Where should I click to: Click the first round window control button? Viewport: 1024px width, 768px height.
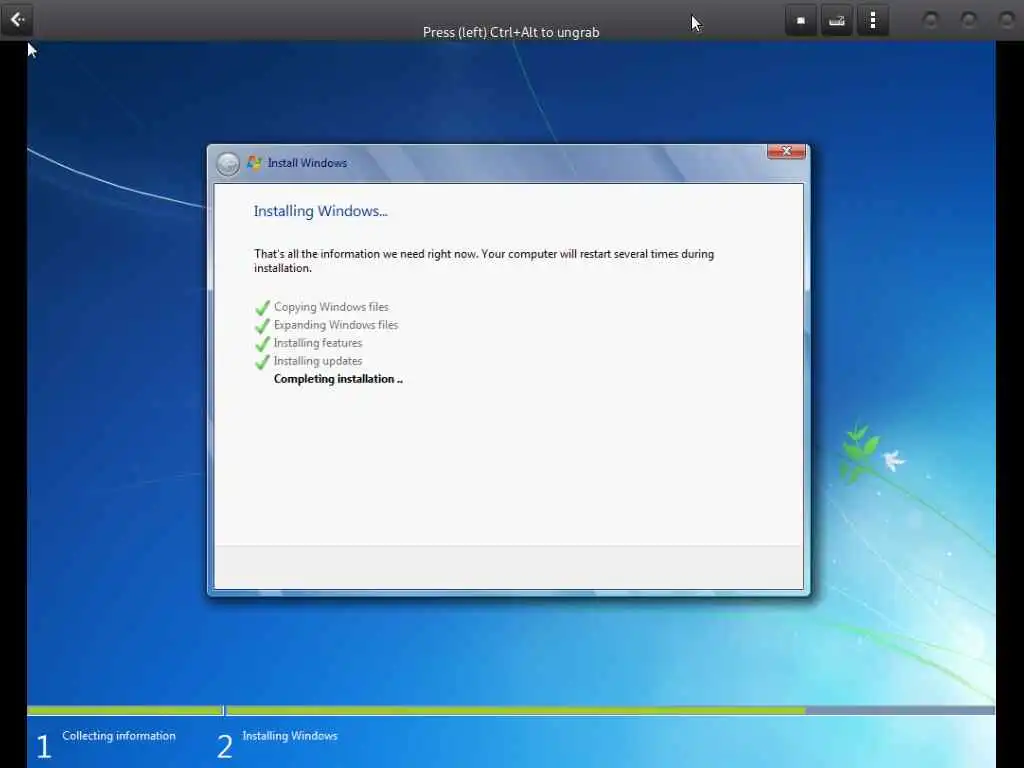[x=931, y=20]
